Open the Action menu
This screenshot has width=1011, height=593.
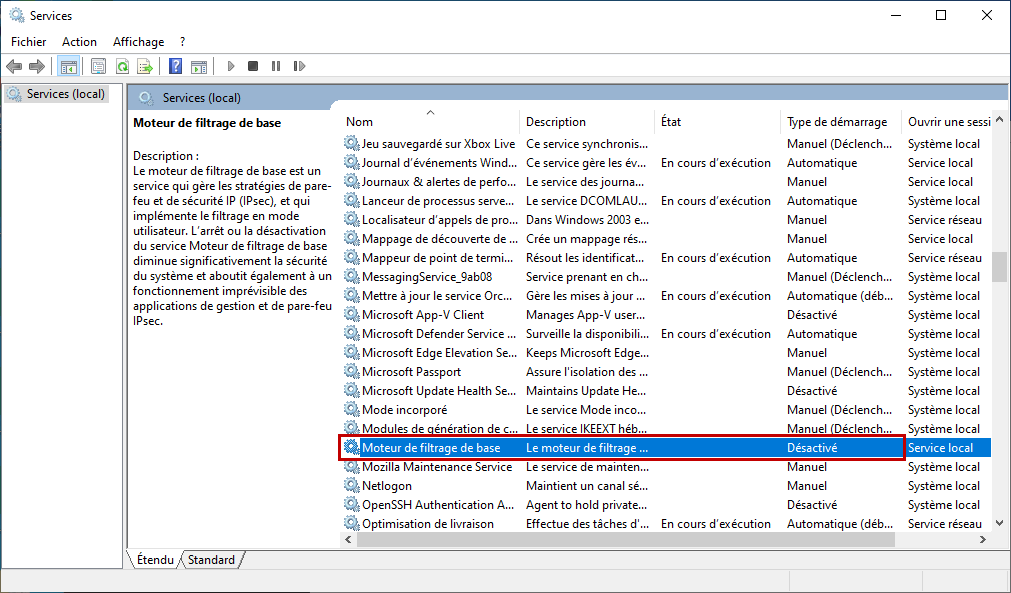point(79,41)
